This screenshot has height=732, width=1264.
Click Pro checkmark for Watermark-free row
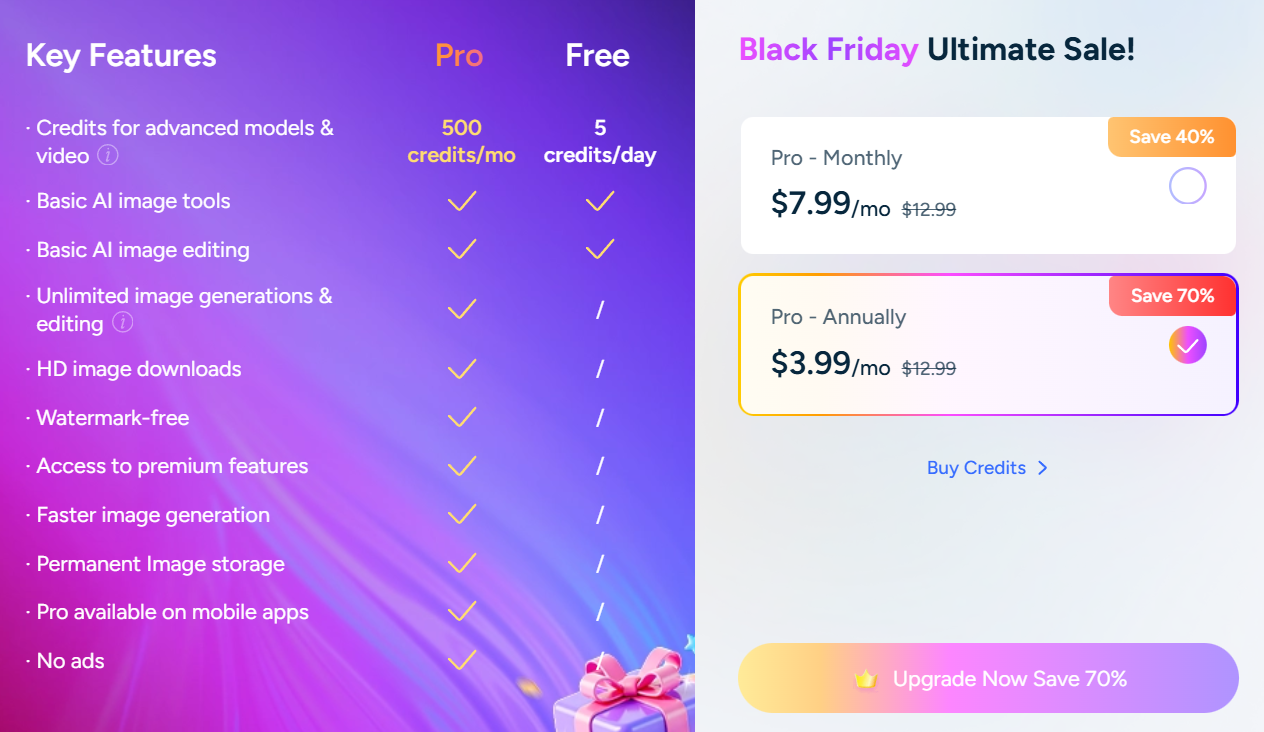pos(461,418)
